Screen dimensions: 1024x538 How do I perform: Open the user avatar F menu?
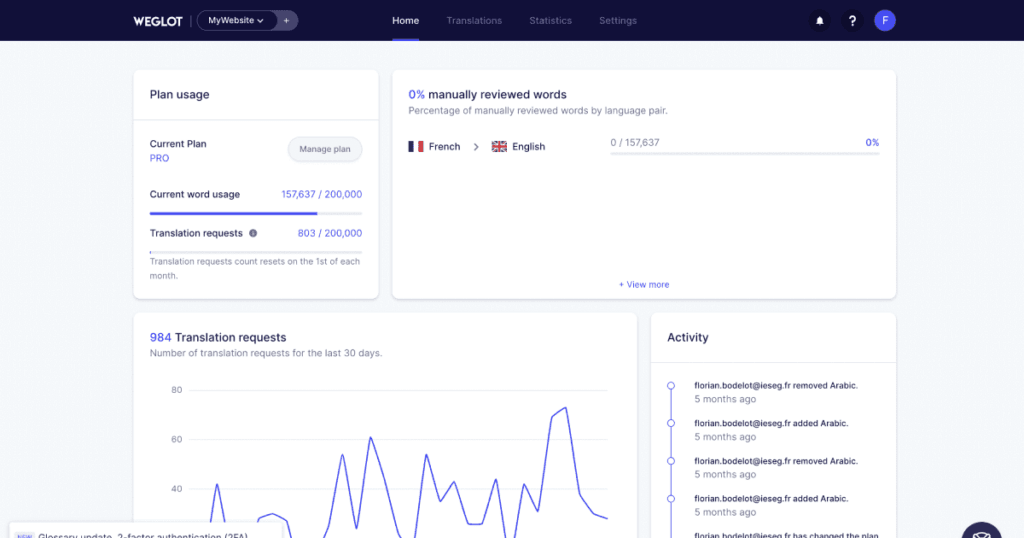884,20
